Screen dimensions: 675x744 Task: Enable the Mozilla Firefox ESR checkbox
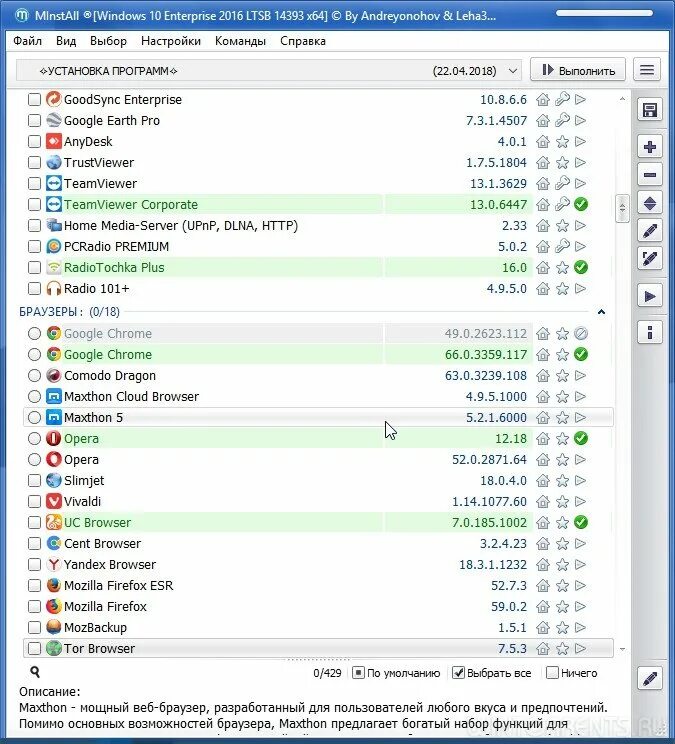point(34,586)
